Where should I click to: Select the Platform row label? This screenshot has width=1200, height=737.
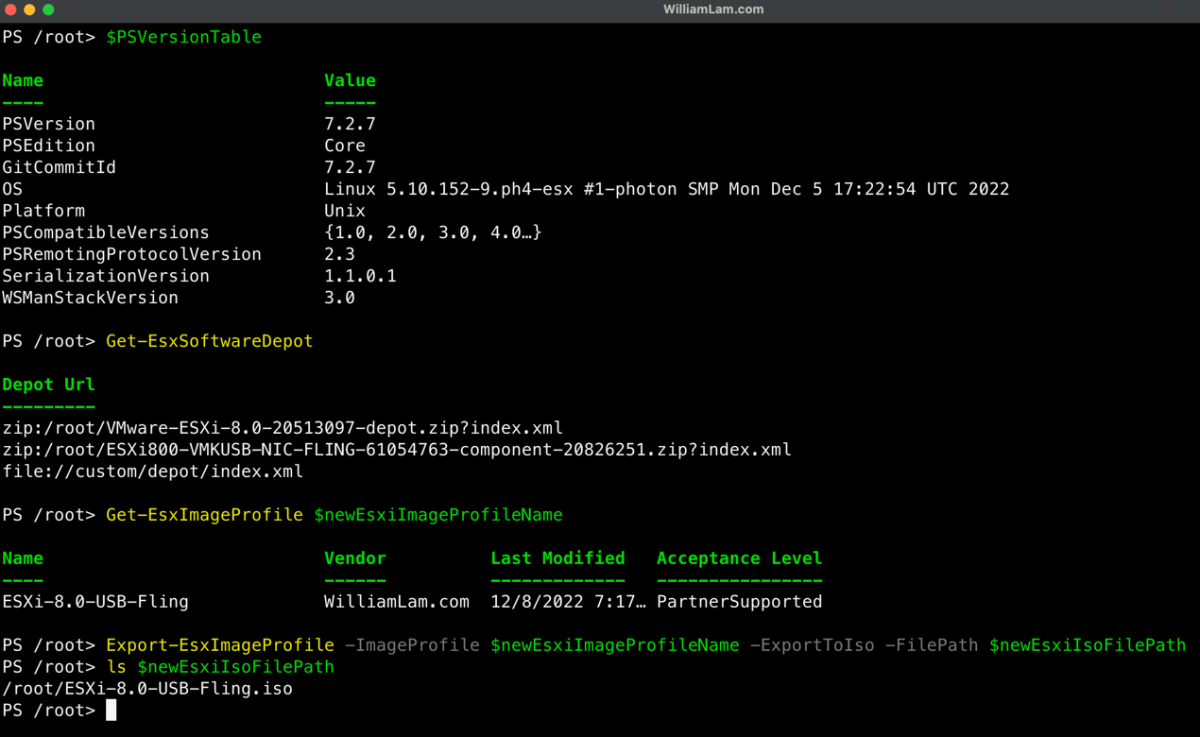tap(43, 211)
